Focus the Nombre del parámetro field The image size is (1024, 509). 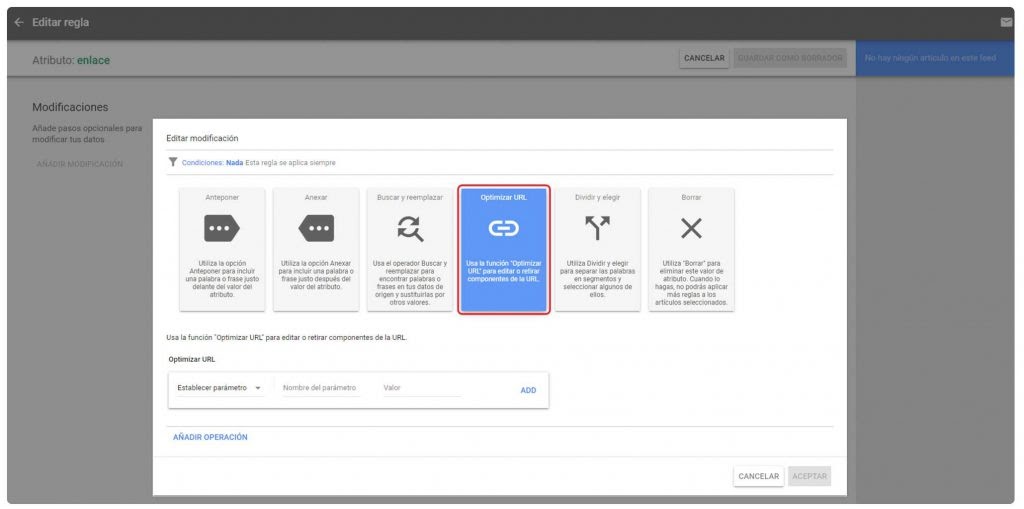(320, 388)
